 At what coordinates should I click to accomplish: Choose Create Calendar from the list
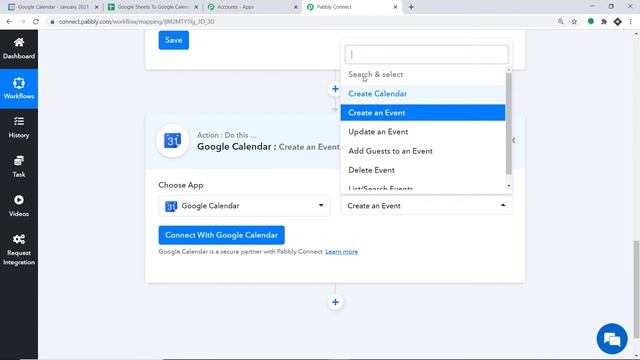[422, 94]
